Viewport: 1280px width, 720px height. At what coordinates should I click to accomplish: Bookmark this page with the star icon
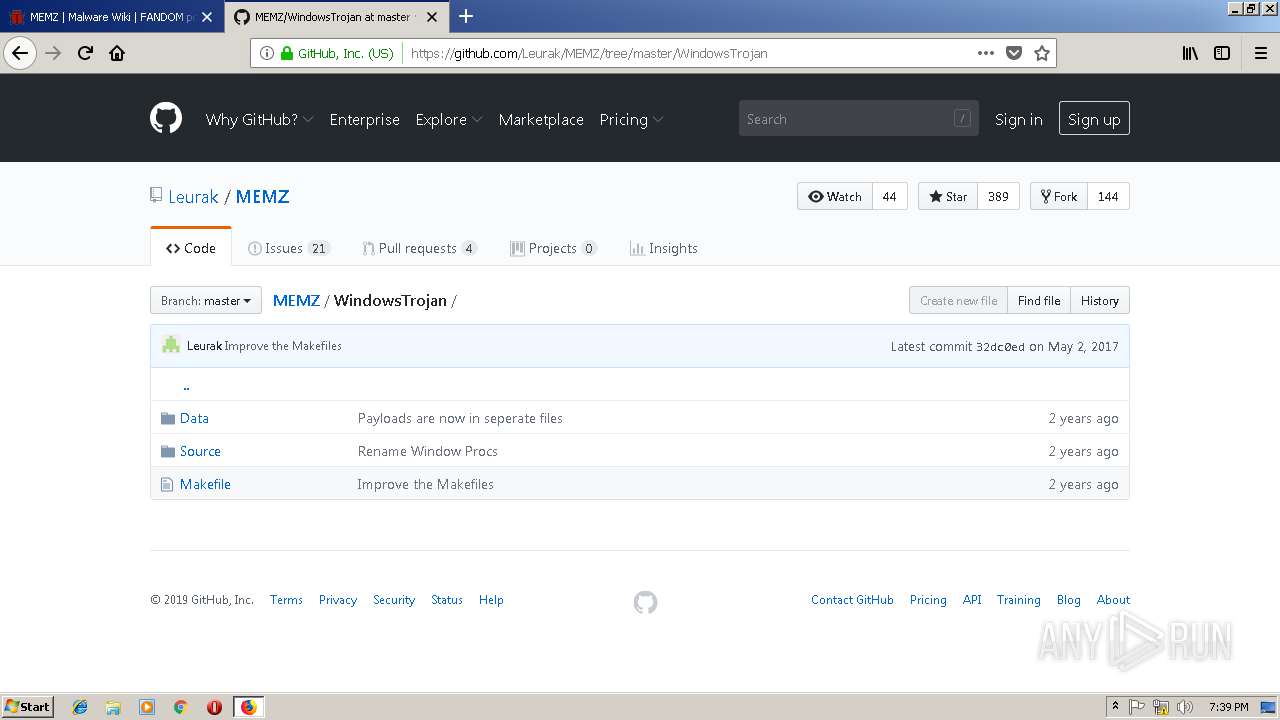click(x=1042, y=53)
